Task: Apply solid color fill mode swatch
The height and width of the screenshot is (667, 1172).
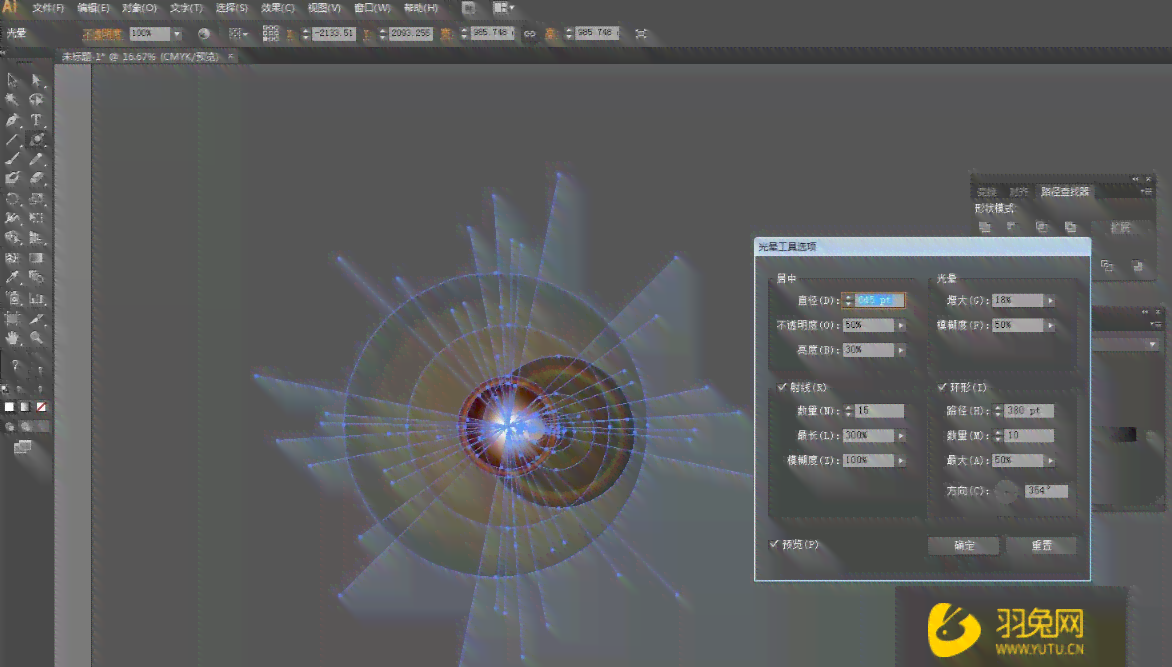Action: [x=10, y=408]
